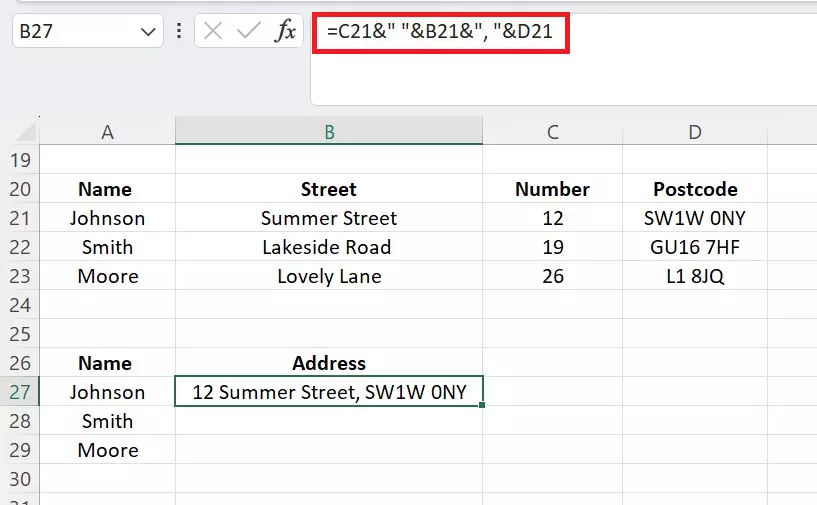Viewport: 817px width, 505px height.
Task: Select column C header
Action: pos(552,131)
